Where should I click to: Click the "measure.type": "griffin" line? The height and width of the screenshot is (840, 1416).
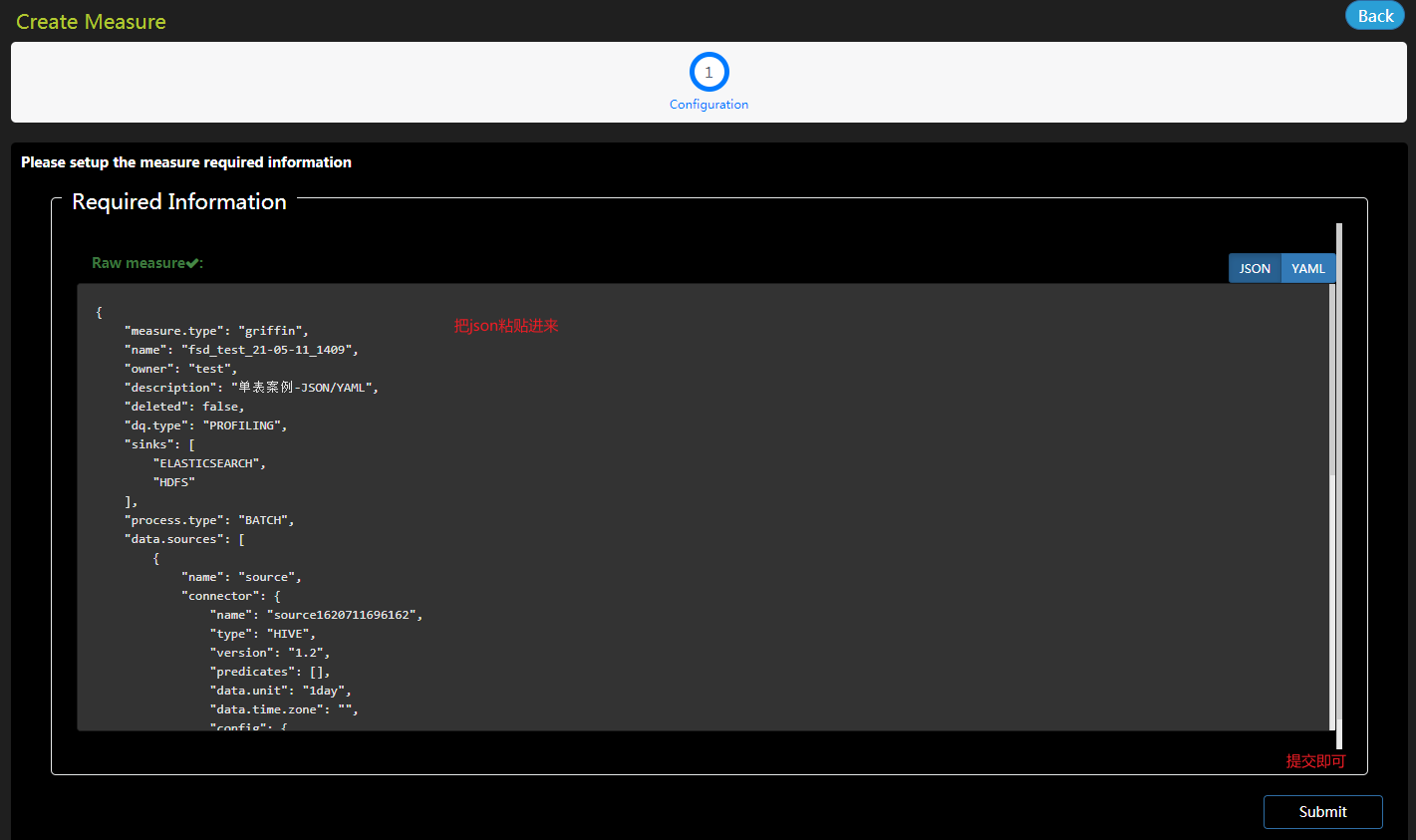click(x=216, y=331)
